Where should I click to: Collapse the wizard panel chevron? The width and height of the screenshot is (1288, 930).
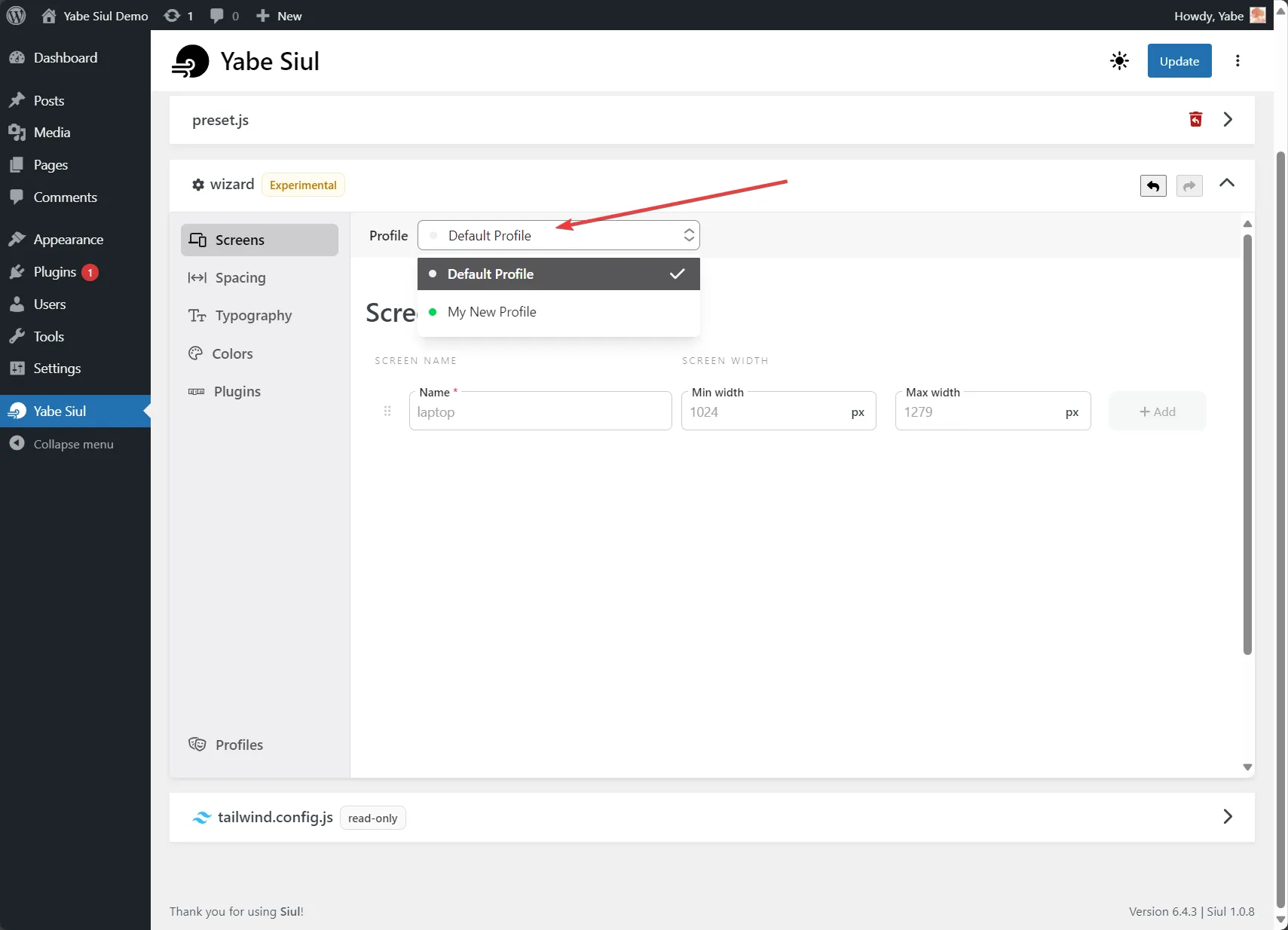[1227, 183]
